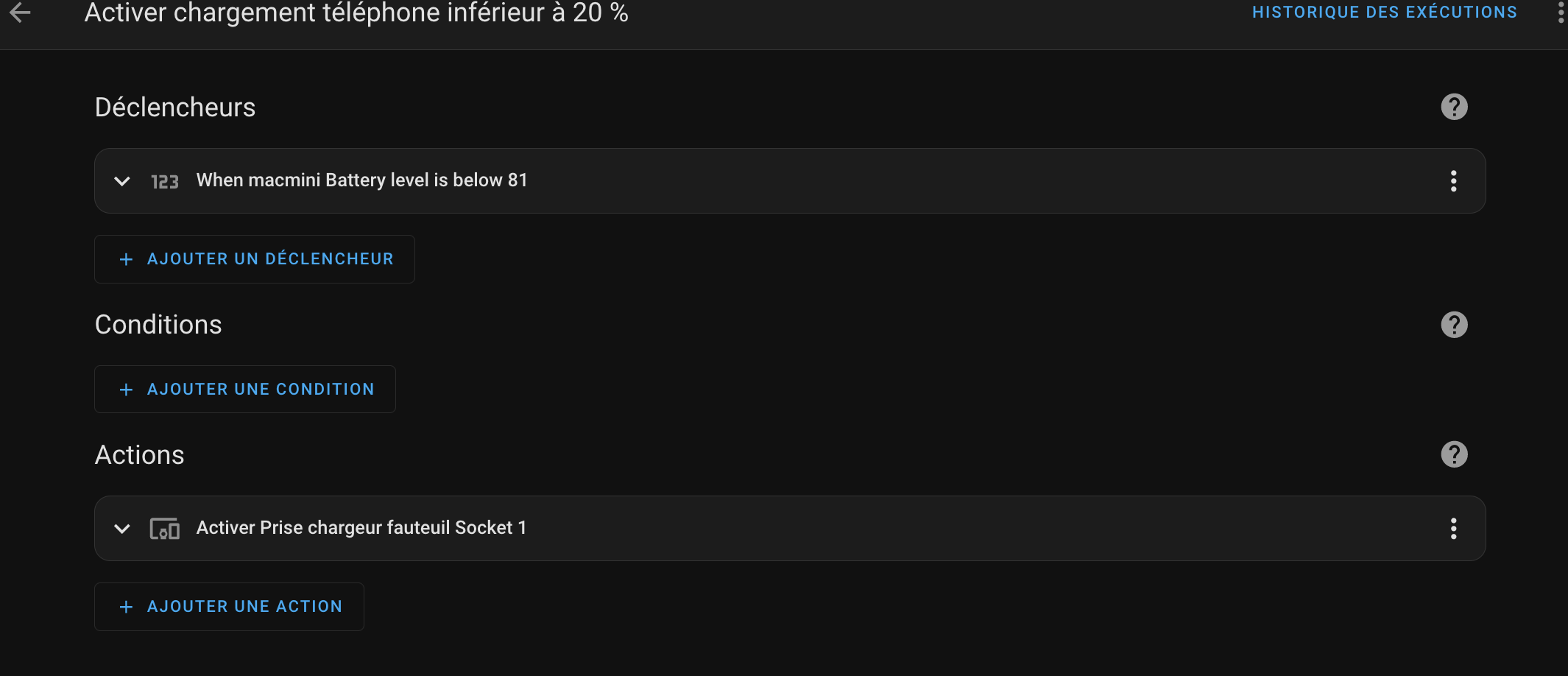
Task: Click Ajouter une action button
Action: click(x=229, y=607)
